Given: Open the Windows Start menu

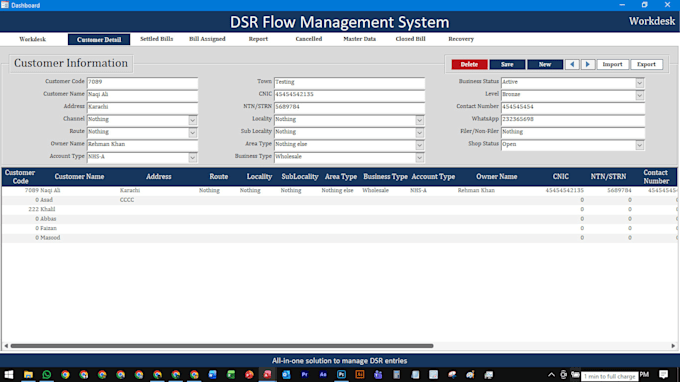Looking at the screenshot, I should (x=9, y=375).
